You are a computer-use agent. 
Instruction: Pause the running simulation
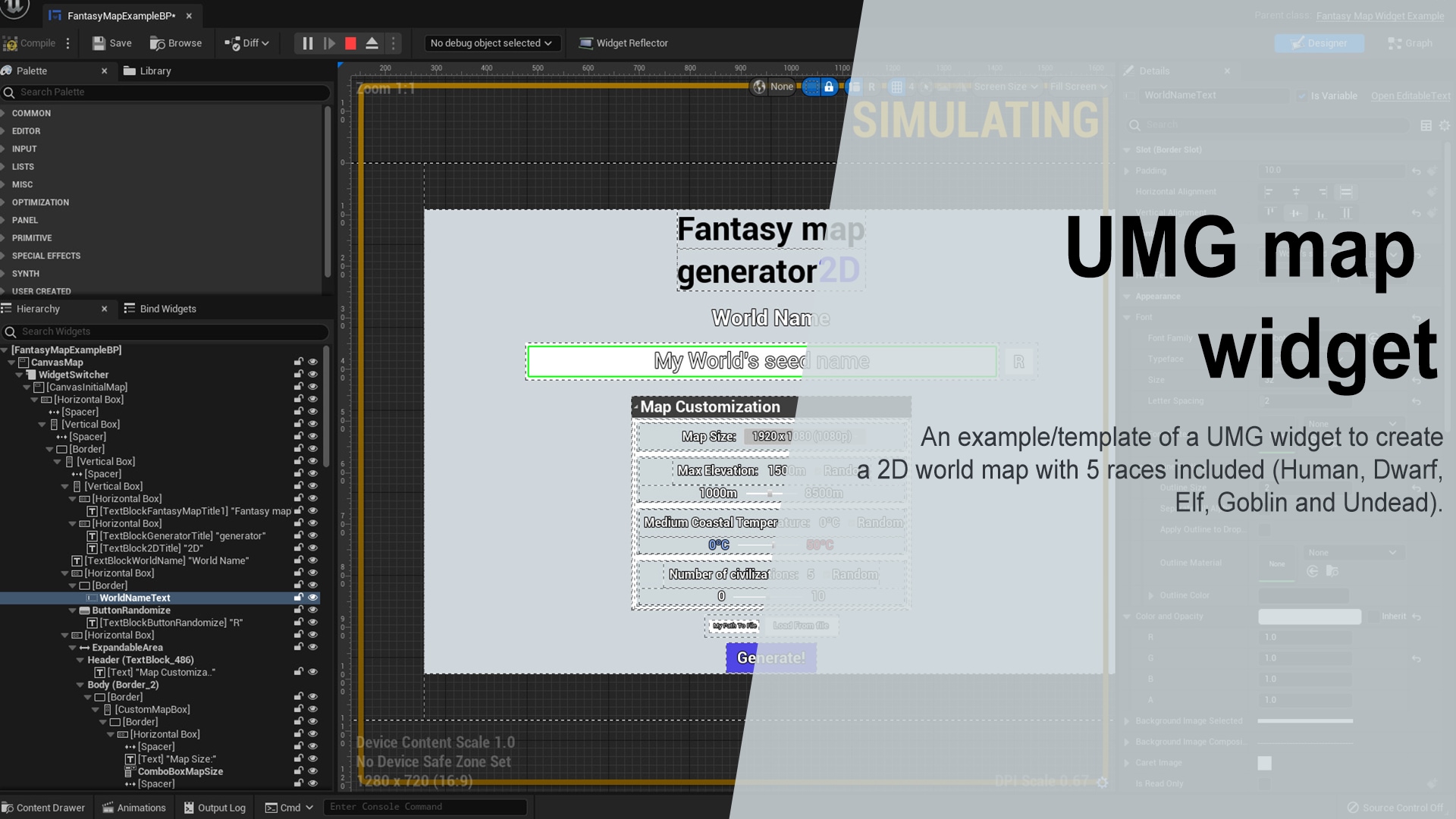308,43
